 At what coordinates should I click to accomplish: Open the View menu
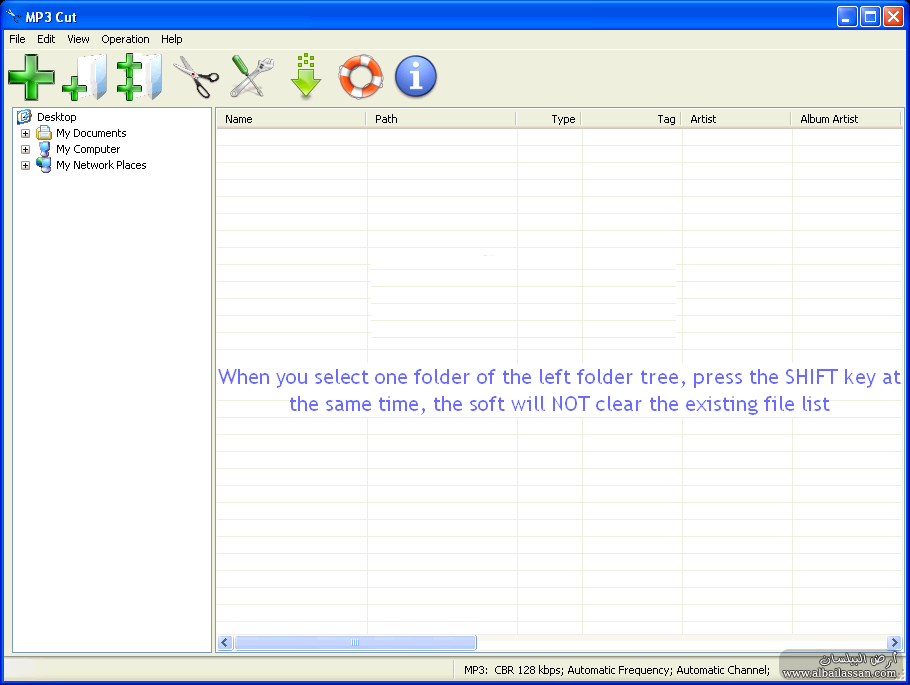tap(78, 39)
